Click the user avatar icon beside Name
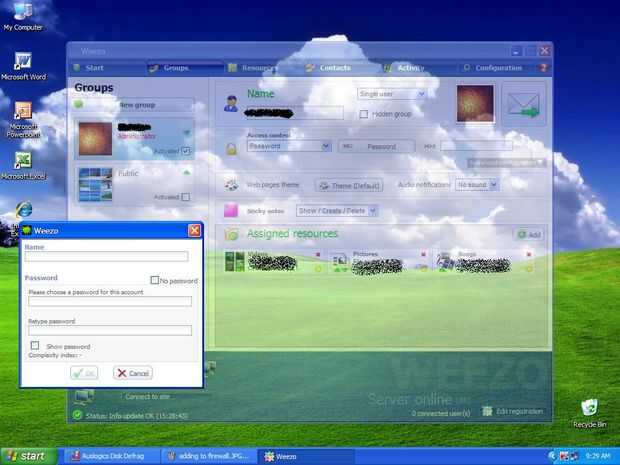Image resolution: width=620 pixels, height=465 pixels. (x=231, y=104)
